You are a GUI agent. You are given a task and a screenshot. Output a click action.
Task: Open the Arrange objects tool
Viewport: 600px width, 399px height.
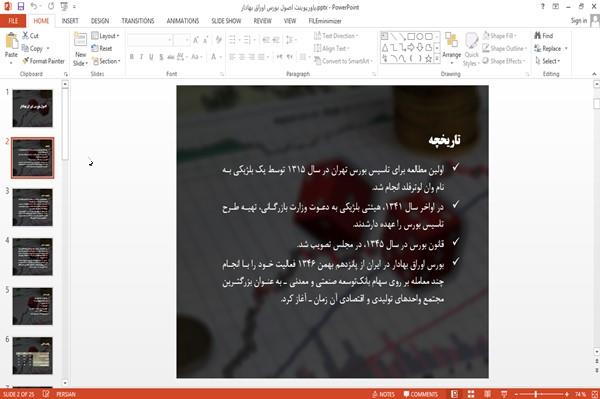coord(452,47)
